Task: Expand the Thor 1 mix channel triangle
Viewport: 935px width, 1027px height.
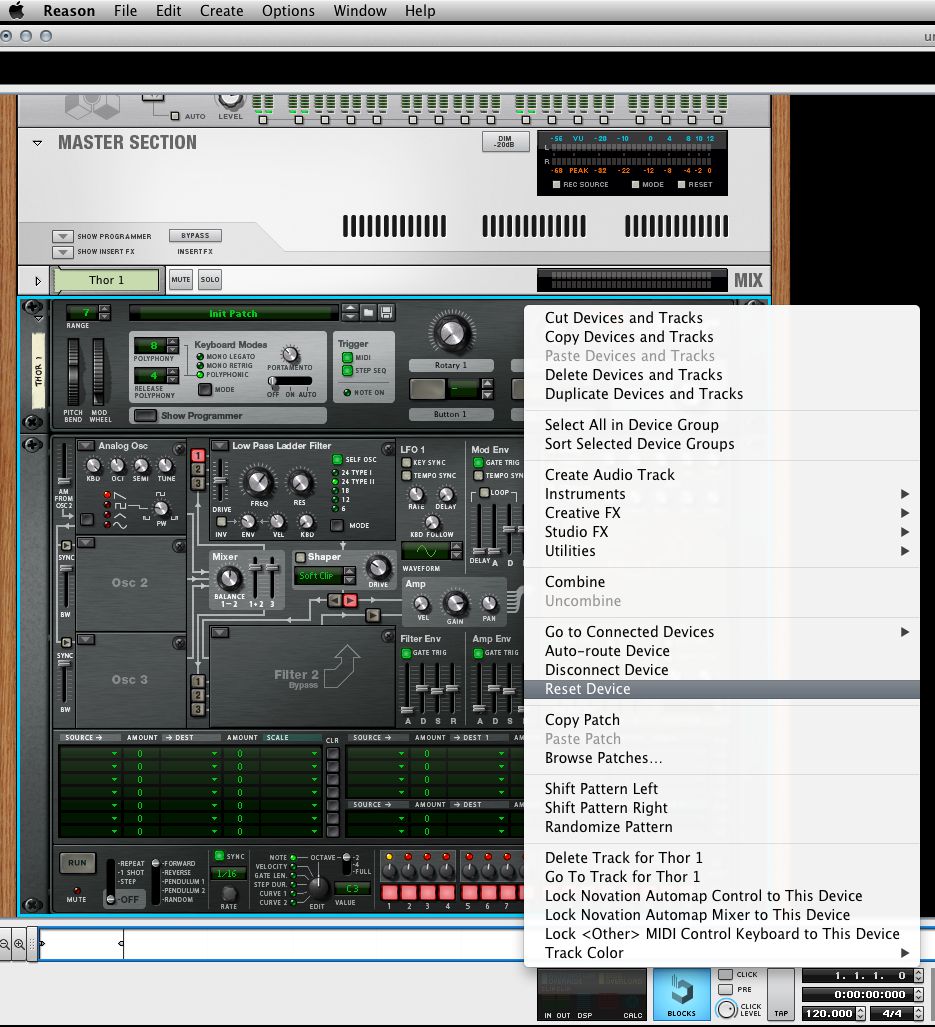Action: click(x=37, y=281)
